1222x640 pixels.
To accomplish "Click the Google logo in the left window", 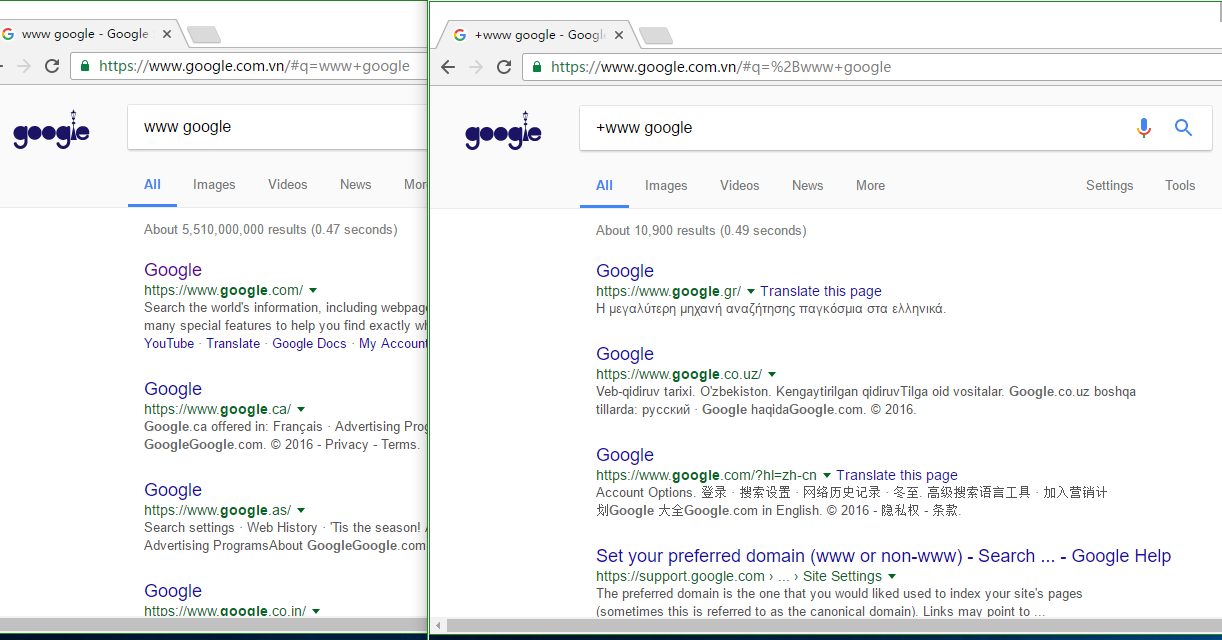I will click(x=51, y=130).
